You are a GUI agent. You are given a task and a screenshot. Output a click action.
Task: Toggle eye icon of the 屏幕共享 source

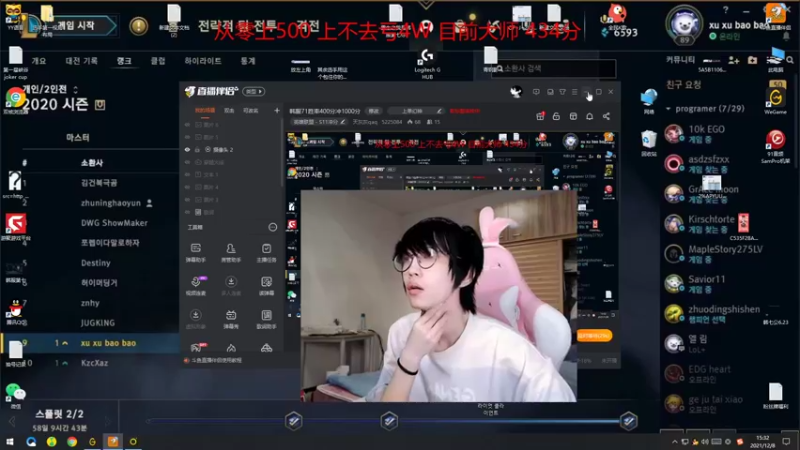[x=187, y=162]
